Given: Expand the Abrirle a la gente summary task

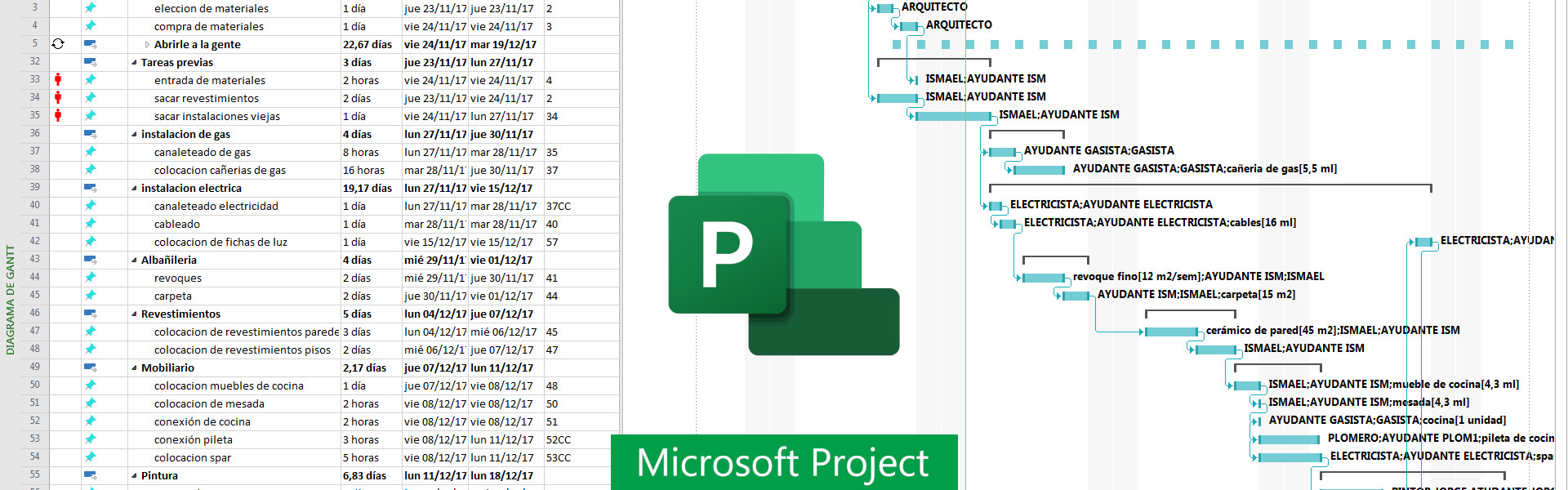Looking at the screenshot, I should click(147, 45).
